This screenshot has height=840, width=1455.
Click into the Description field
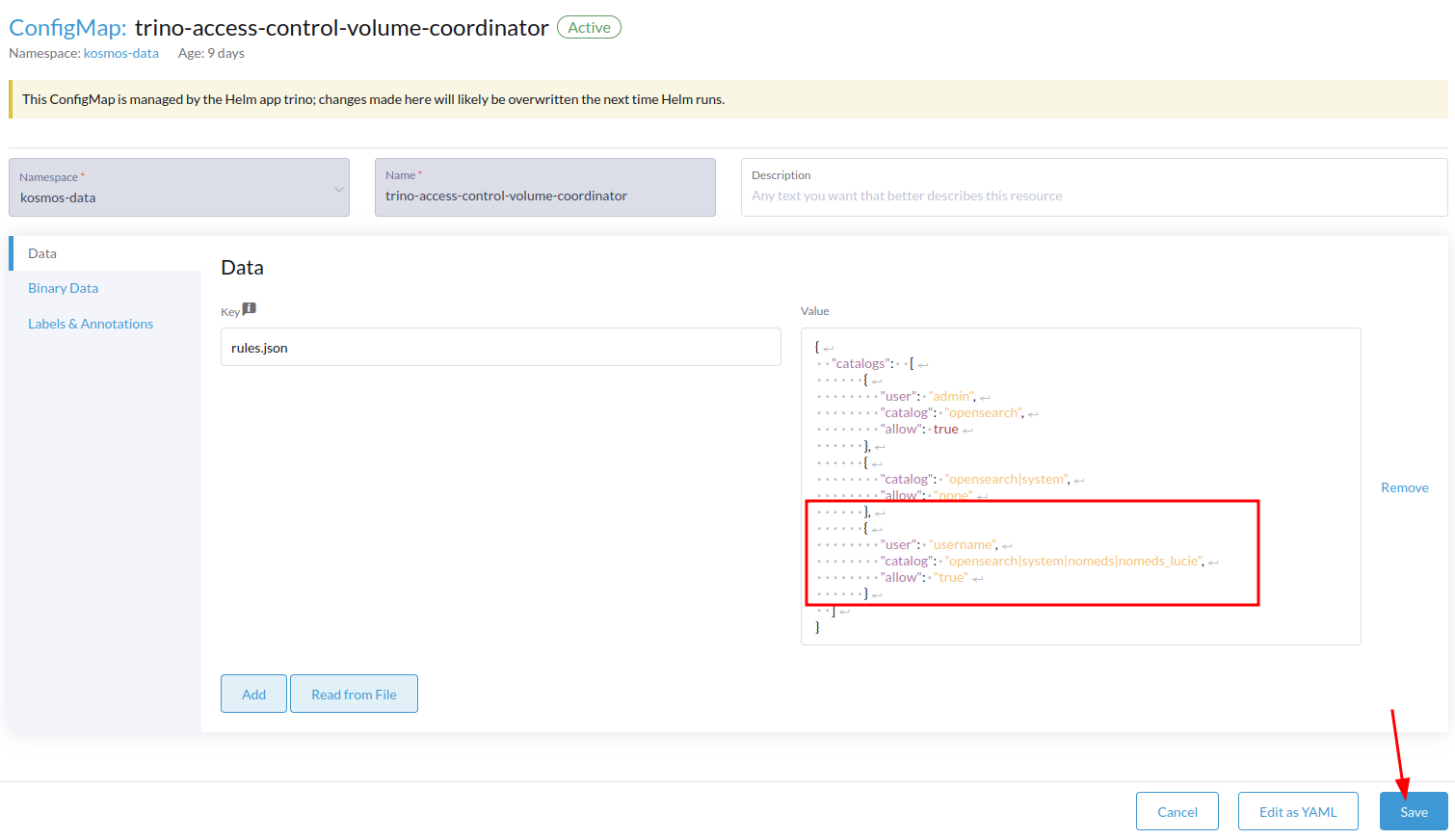[1093, 196]
